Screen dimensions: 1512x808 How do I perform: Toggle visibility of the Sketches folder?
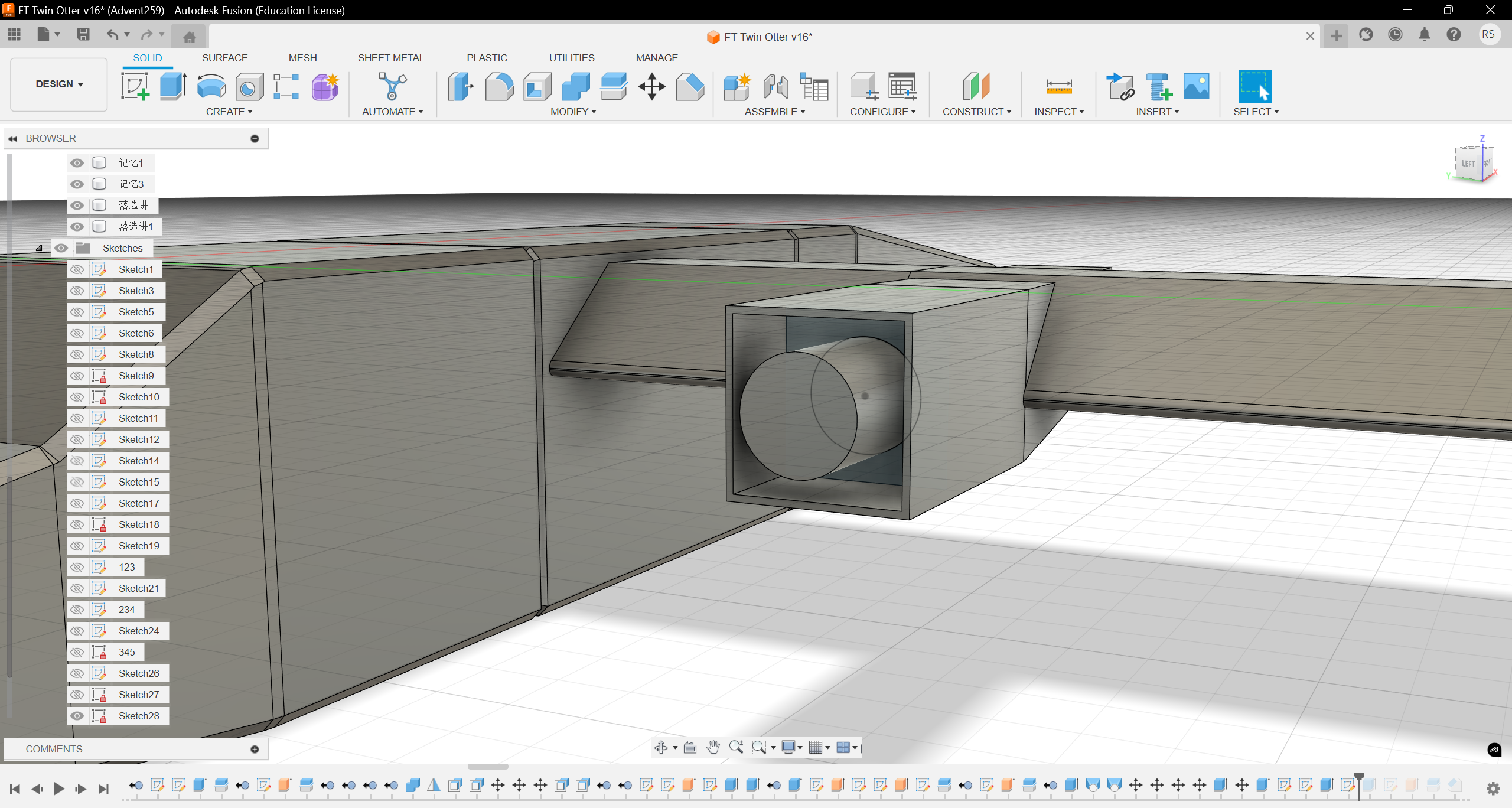[61, 248]
